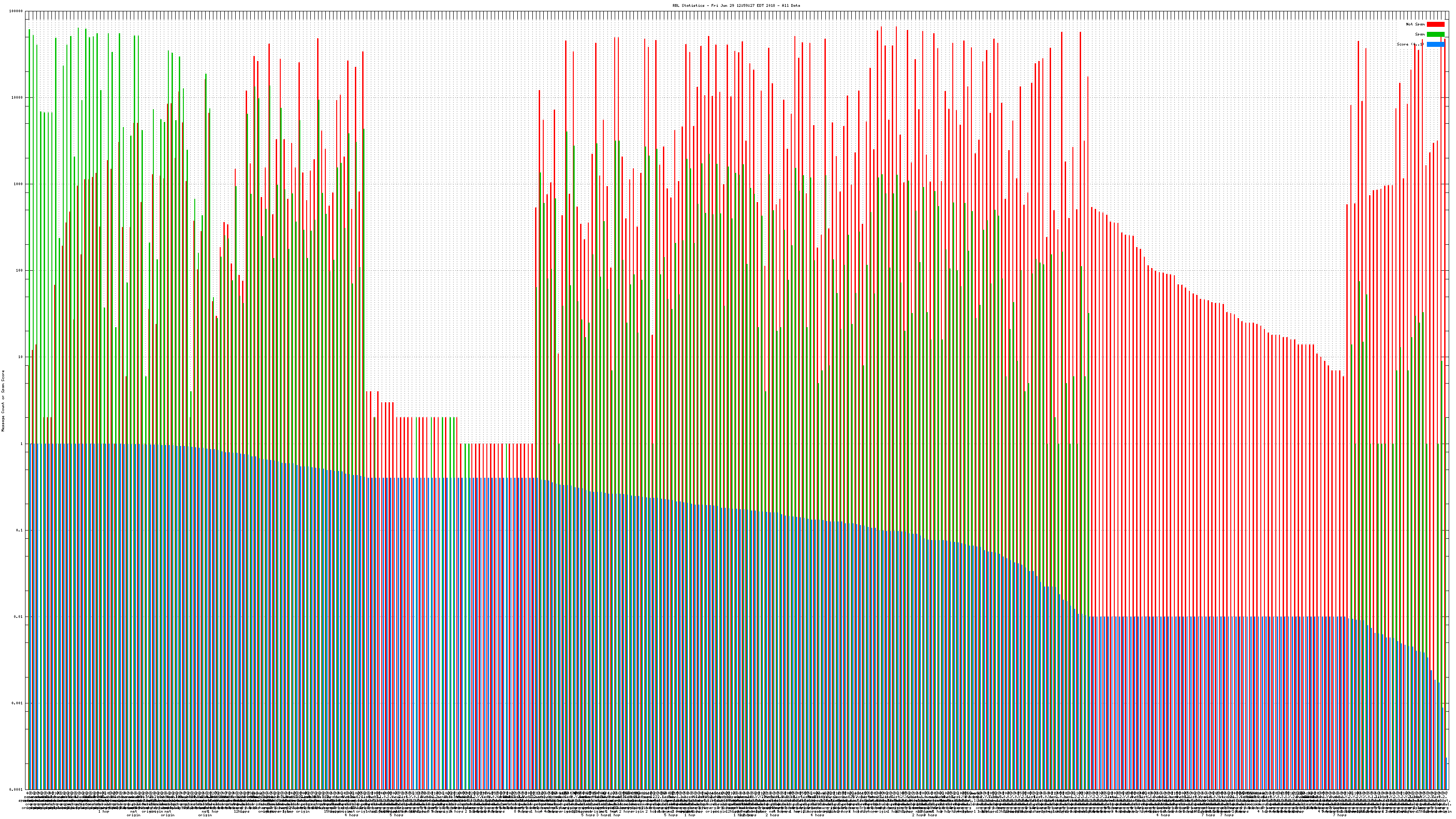Screen dimensions: 1456x819
Task: Click the 0.01 y-axis tick label
Action: tap(19, 617)
